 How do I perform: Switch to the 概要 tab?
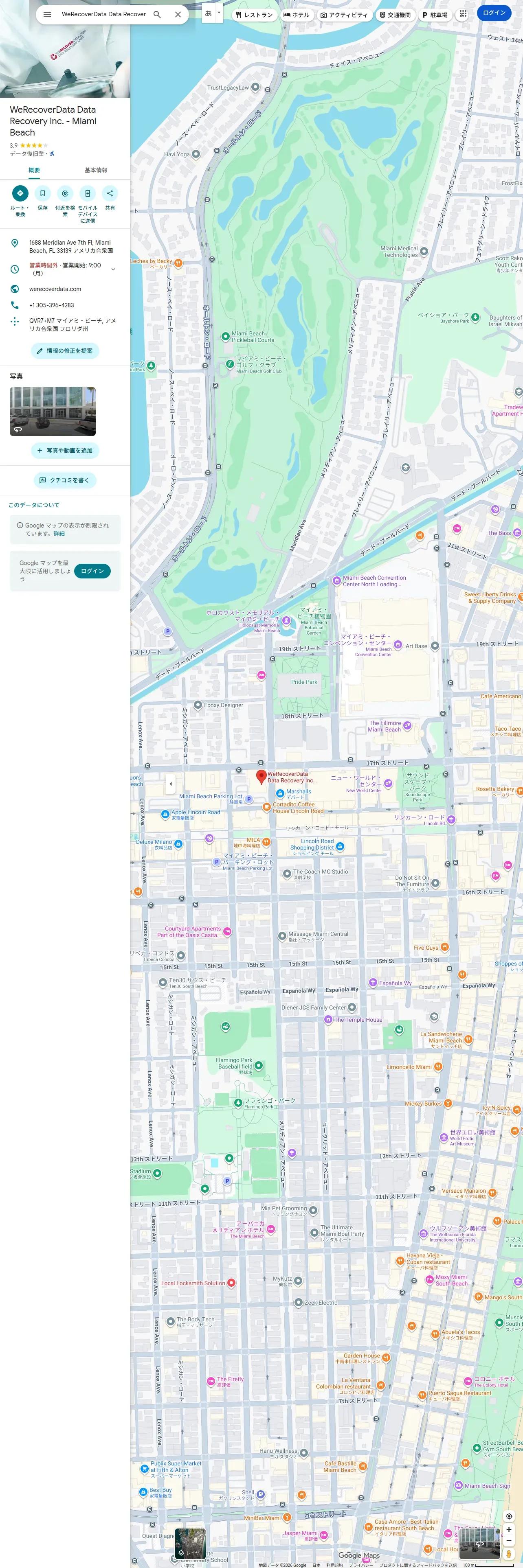coord(34,171)
